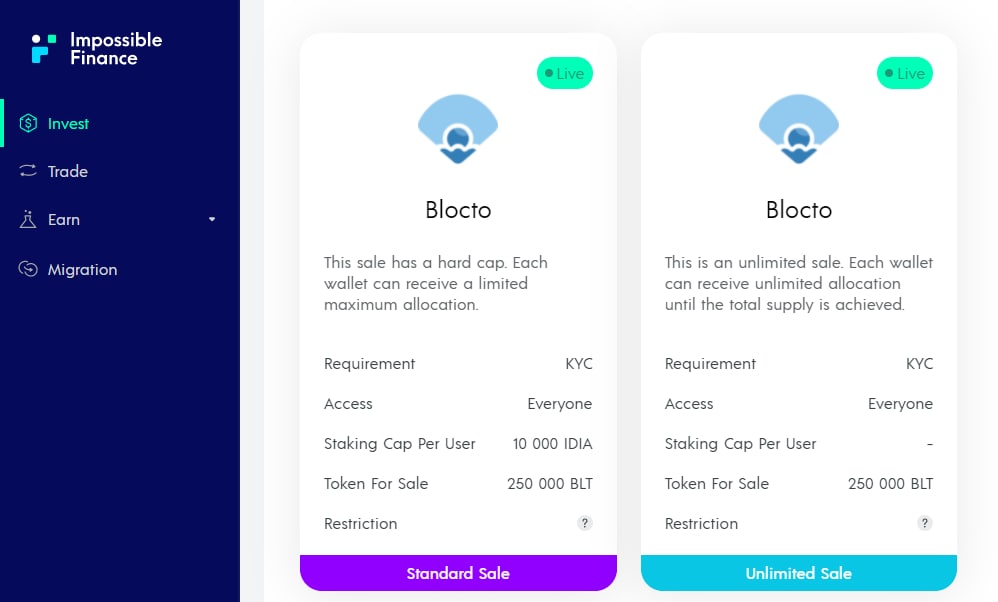The height and width of the screenshot is (602, 998).
Task: Click the Live badge on the first card
Action: click(565, 73)
